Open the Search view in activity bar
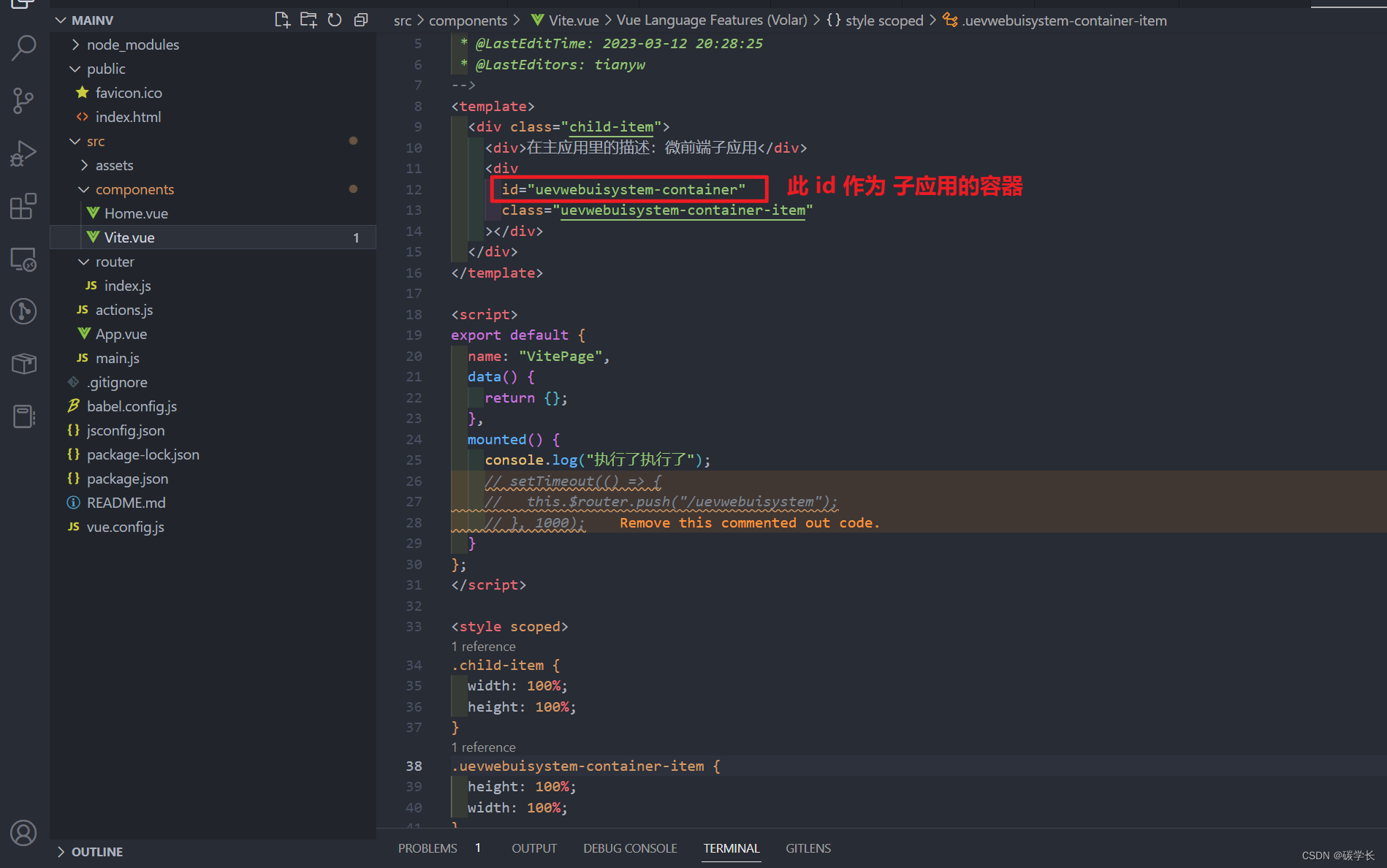This screenshot has height=868, width=1387. tap(23, 48)
